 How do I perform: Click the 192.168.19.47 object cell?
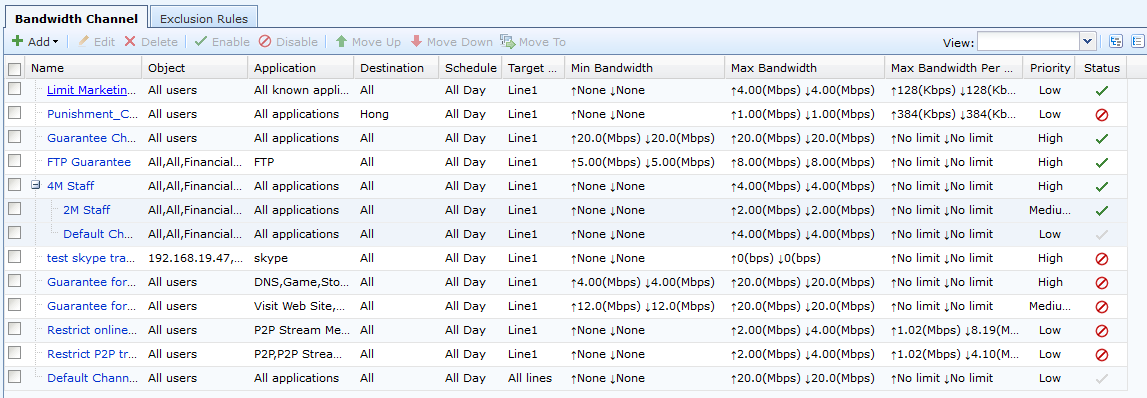pyautogui.click(x=195, y=258)
